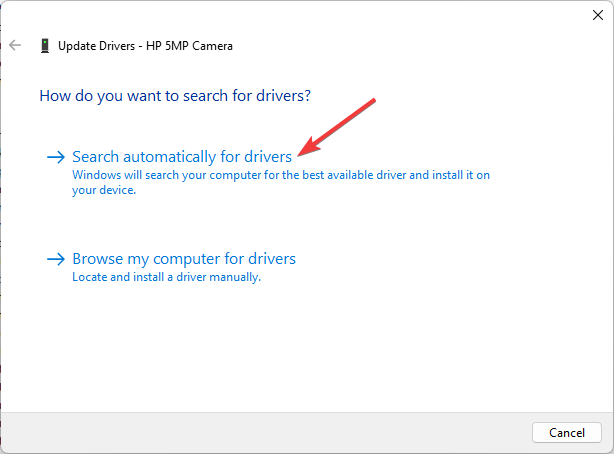Image resolution: width=614 pixels, height=454 pixels.
Task: Click 'How do you want to search' heading
Action: pyautogui.click(x=175, y=96)
